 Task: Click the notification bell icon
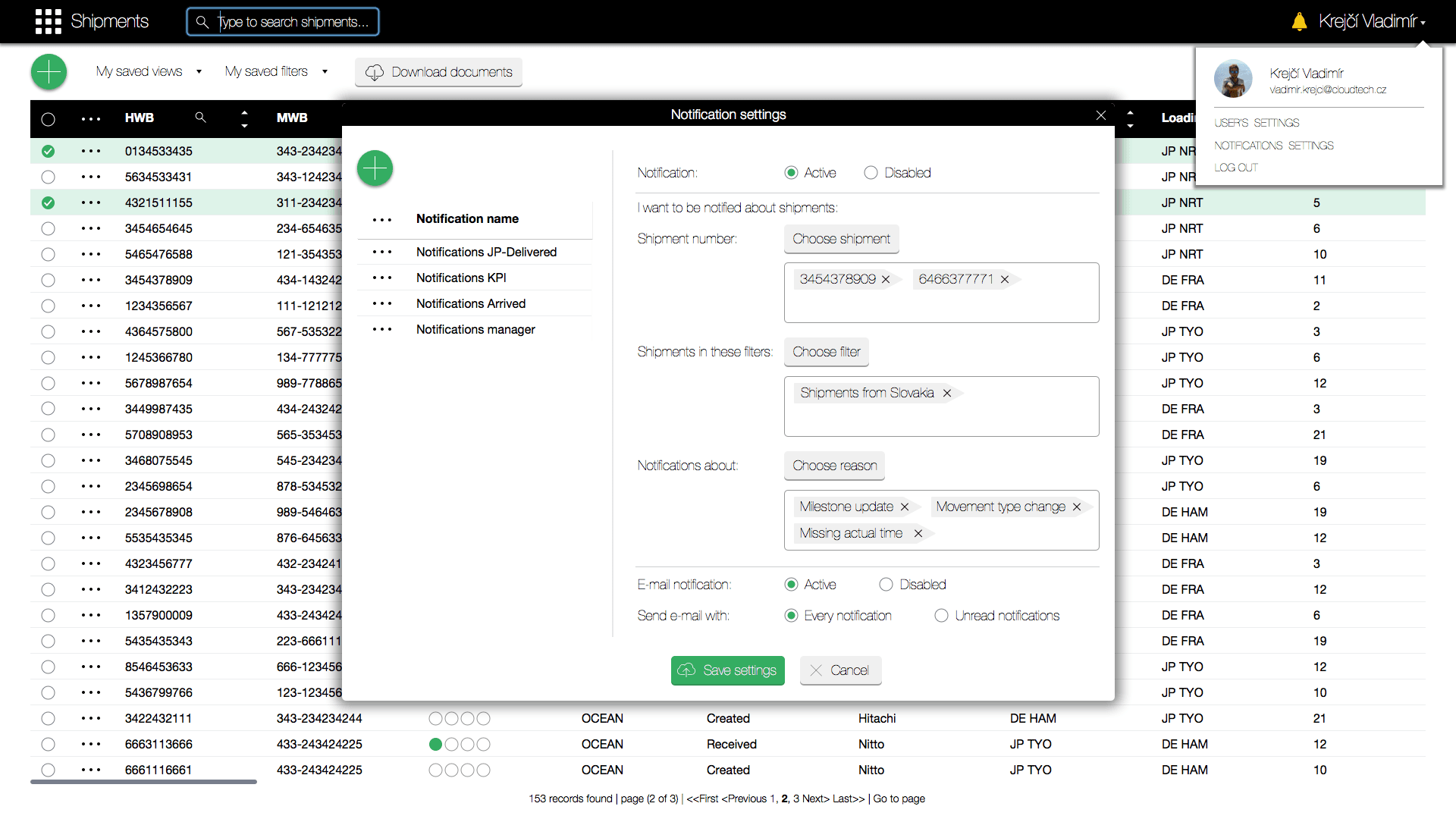1298,21
